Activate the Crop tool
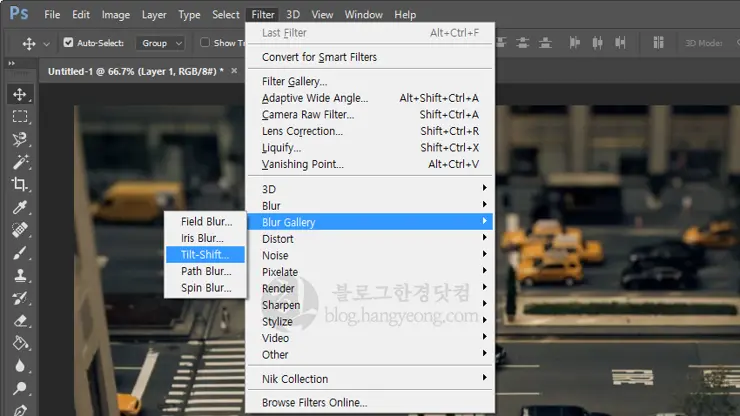Screen dimensions: 740x416 20,184
